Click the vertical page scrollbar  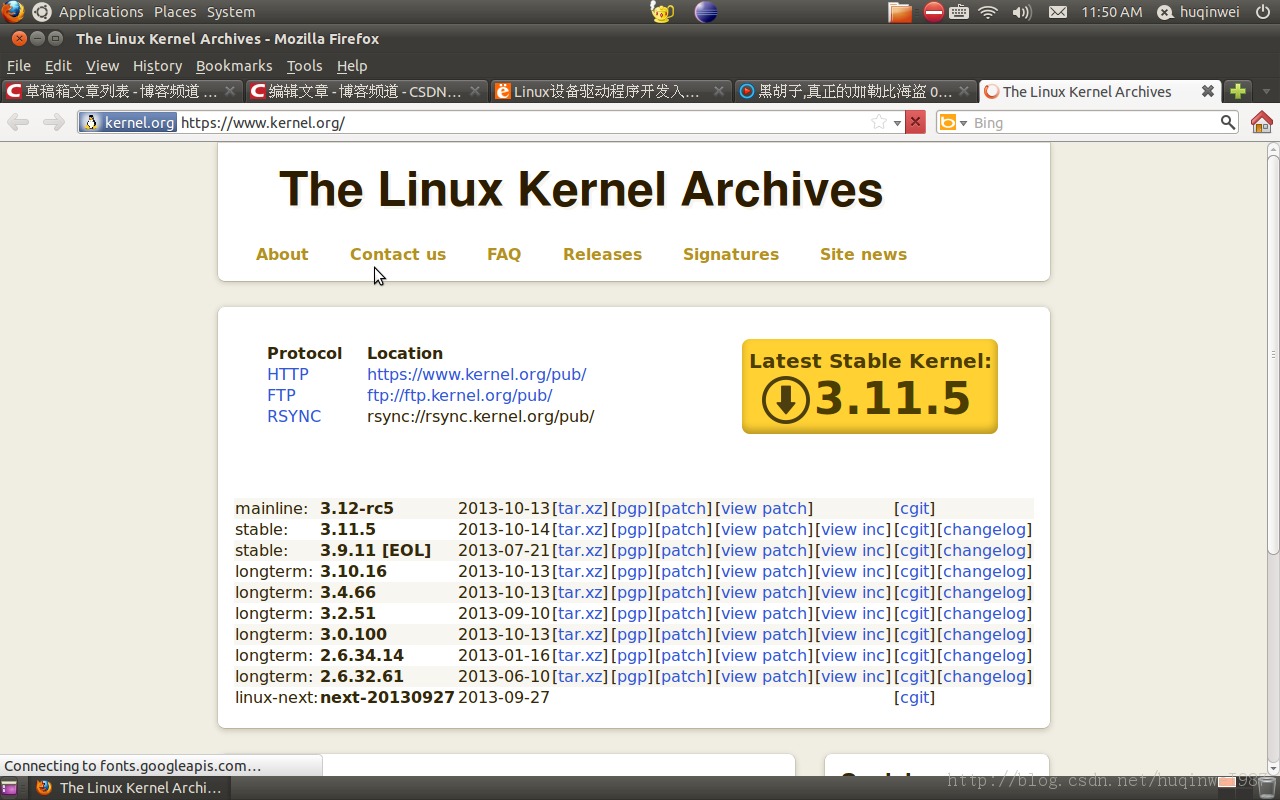(1273, 354)
